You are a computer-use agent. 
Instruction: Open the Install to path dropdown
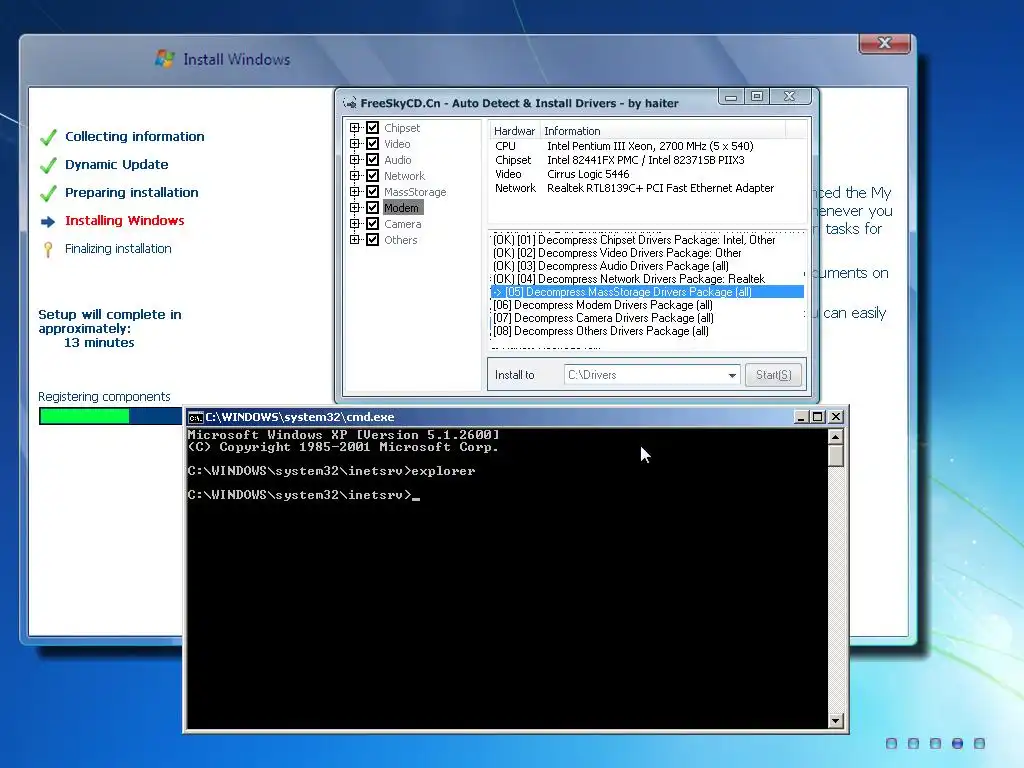coord(731,375)
